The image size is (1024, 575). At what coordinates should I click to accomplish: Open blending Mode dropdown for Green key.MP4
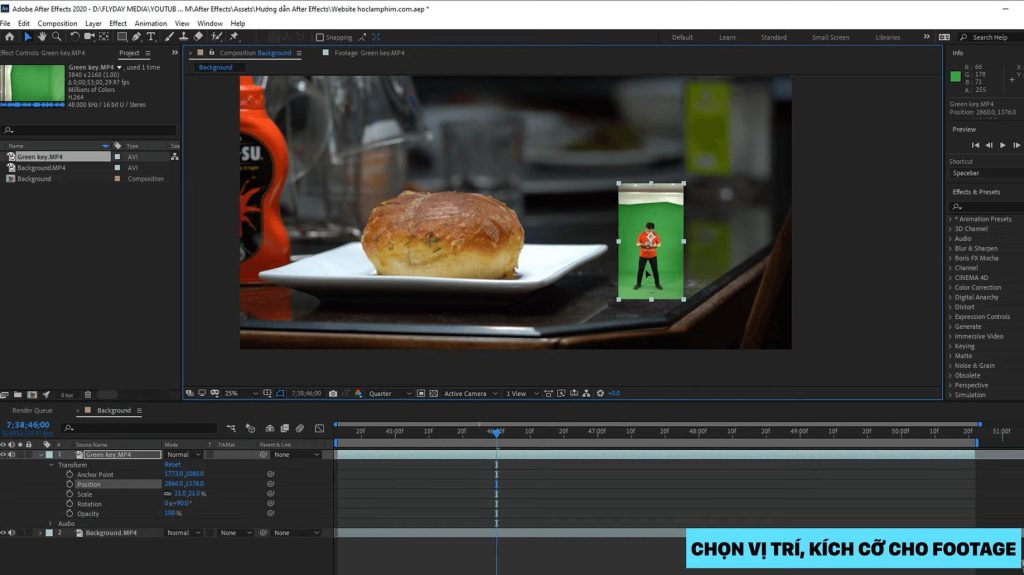tap(184, 454)
